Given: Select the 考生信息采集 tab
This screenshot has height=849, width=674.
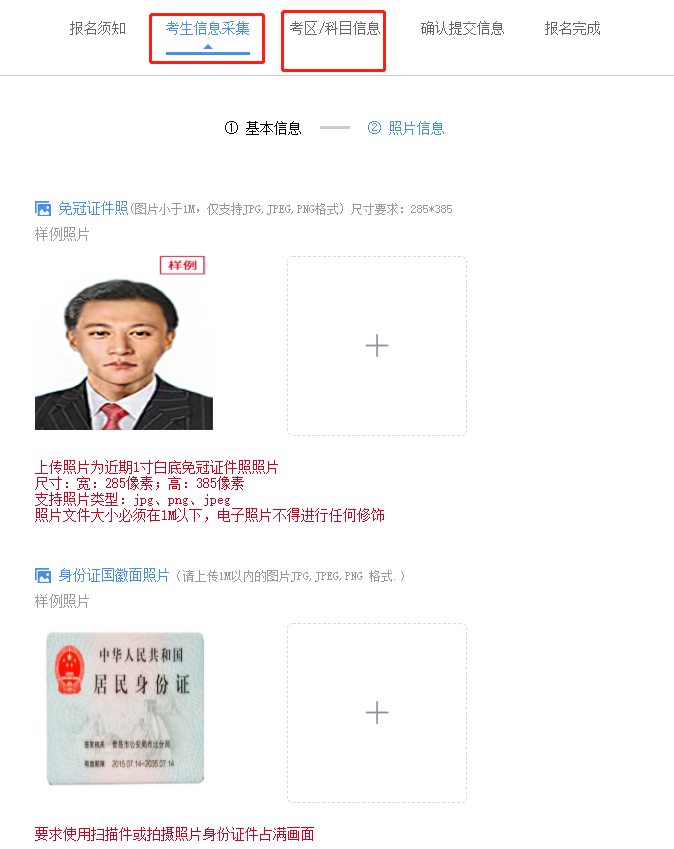Looking at the screenshot, I should [x=208, y=28].
